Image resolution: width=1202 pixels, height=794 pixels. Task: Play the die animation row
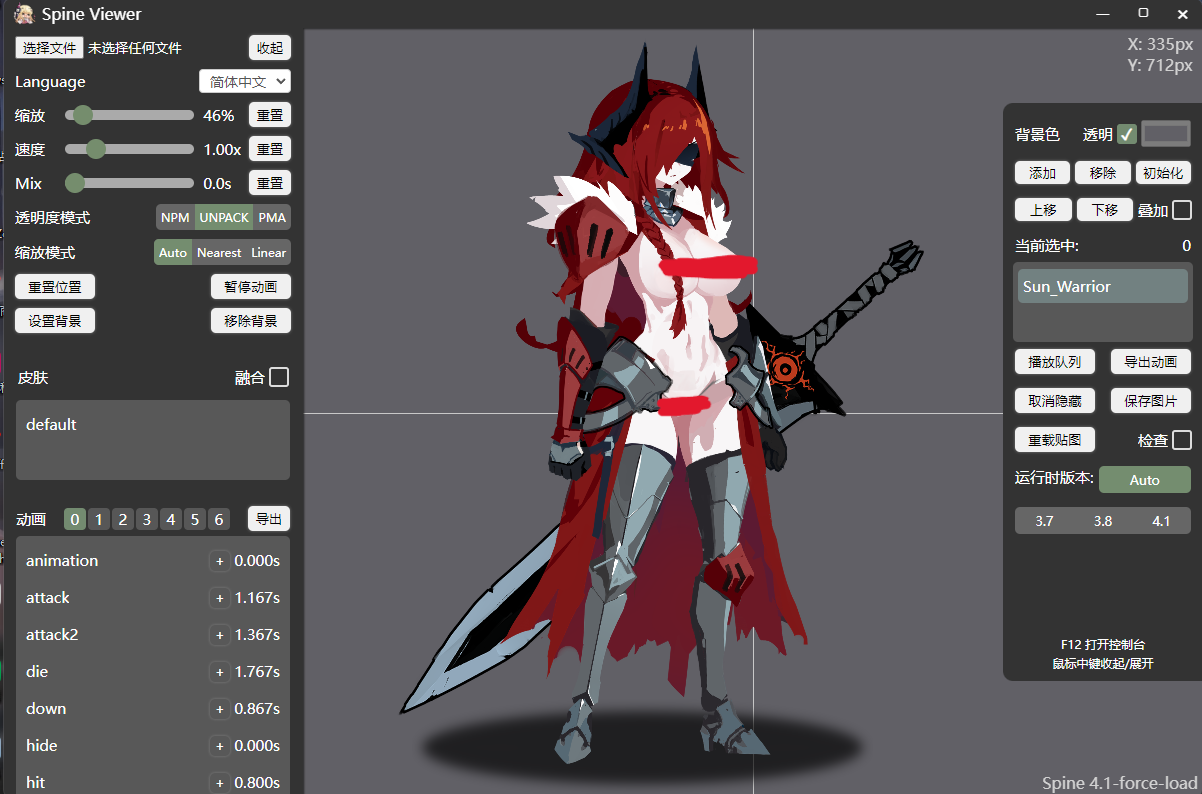pos(153,672)
